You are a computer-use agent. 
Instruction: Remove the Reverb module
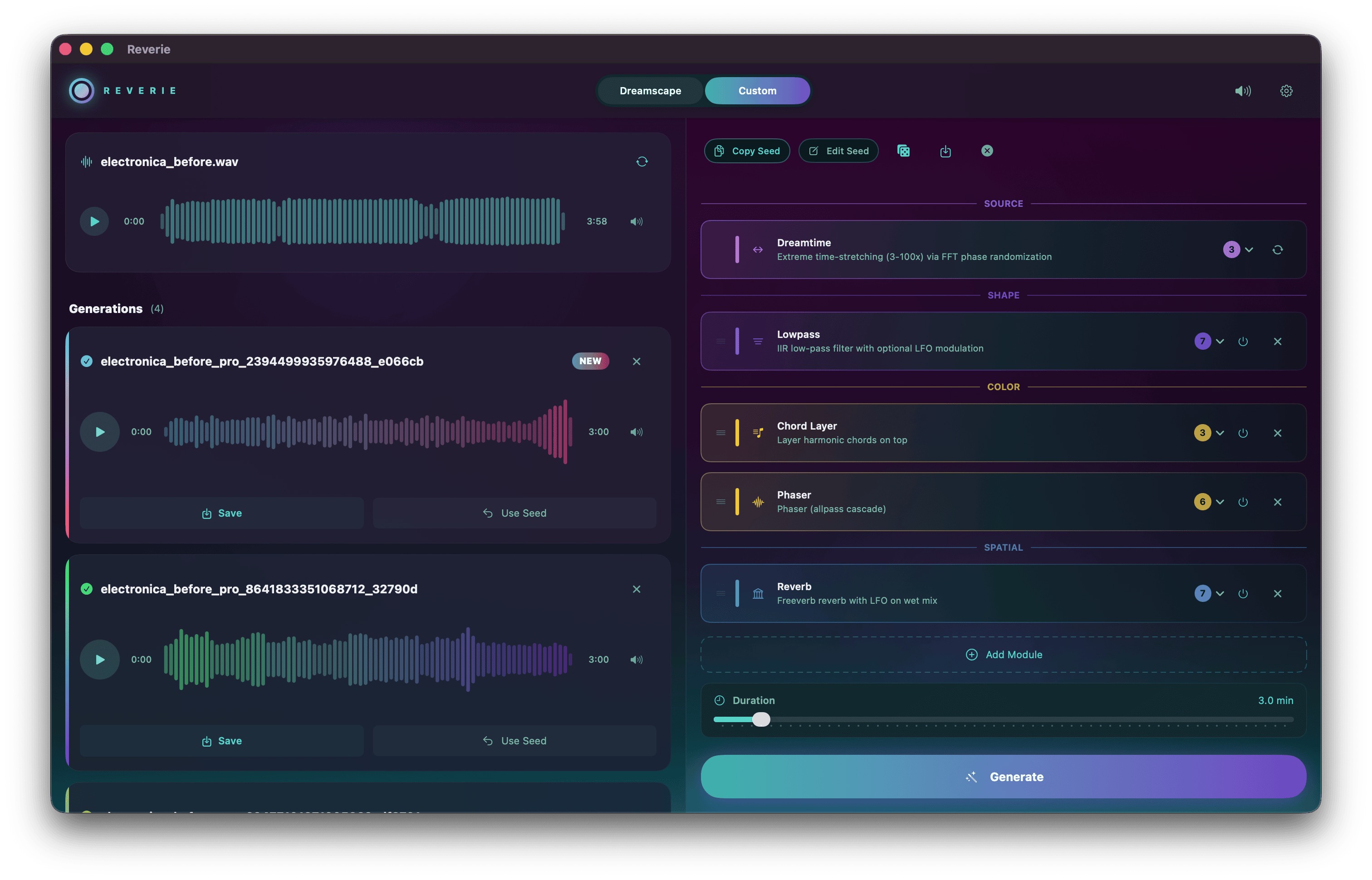pos(1278,594)
